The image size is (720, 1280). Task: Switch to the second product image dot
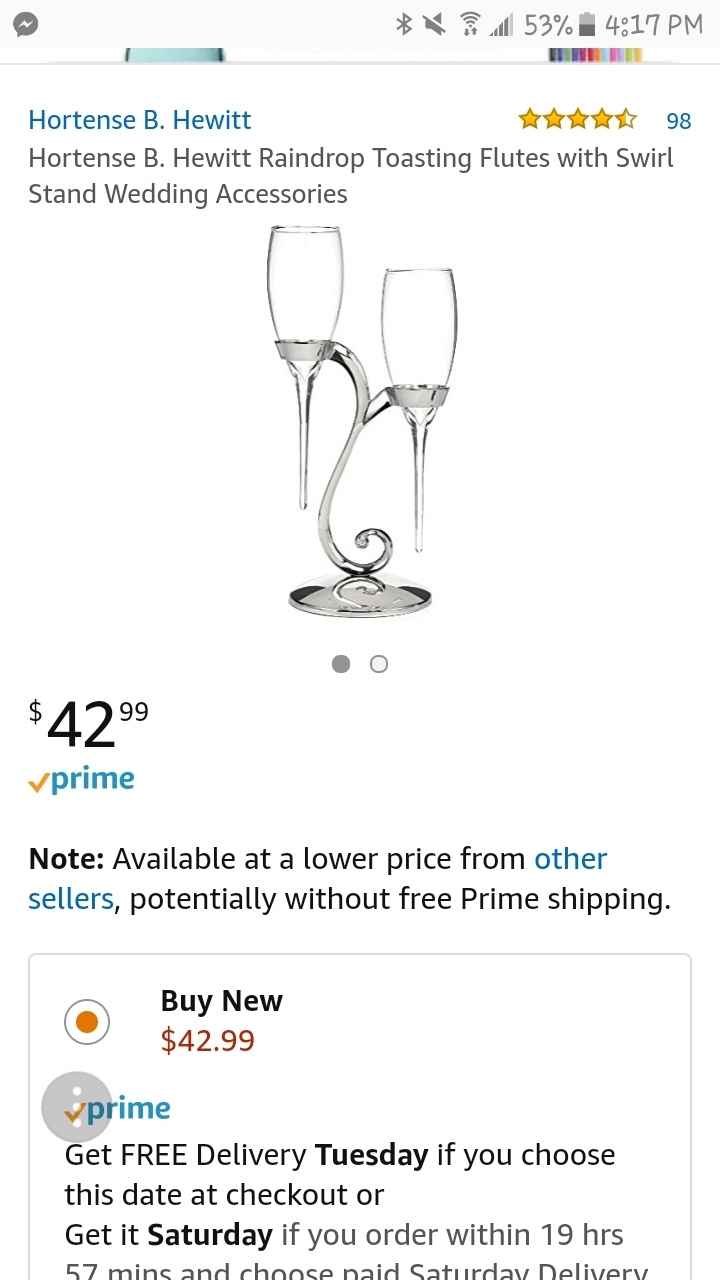(379, 664)
